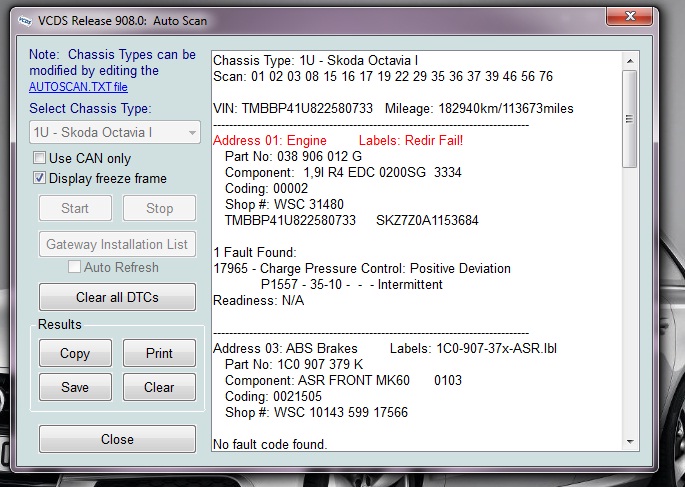
Task: Click 'Coding: 00002' line
Action: (x=266, y=188)
